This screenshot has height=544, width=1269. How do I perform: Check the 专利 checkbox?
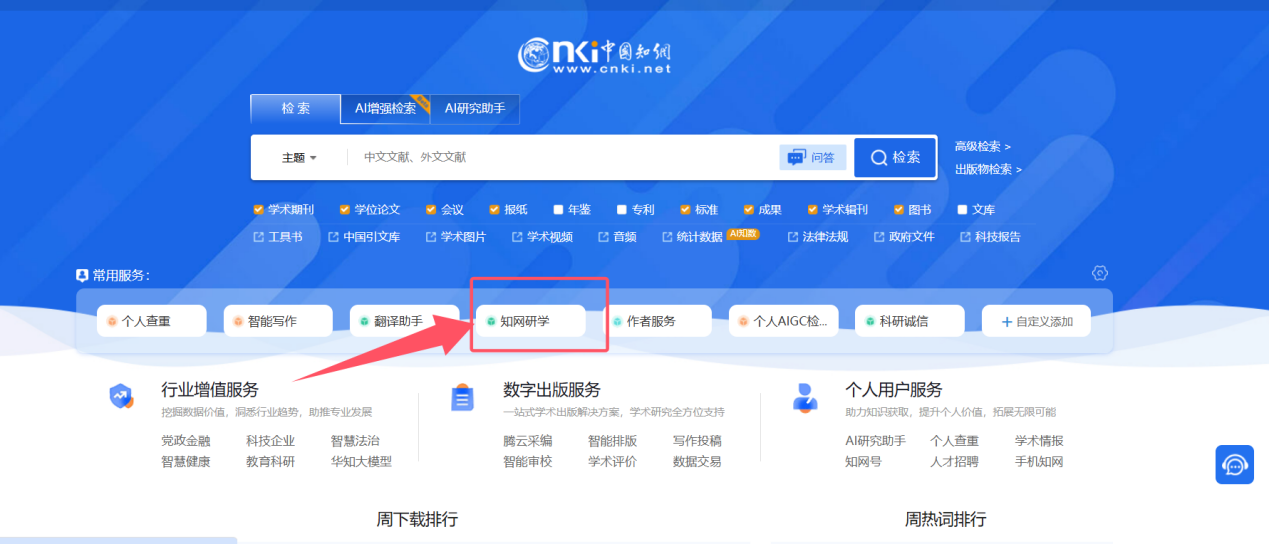tap(621, 210)
